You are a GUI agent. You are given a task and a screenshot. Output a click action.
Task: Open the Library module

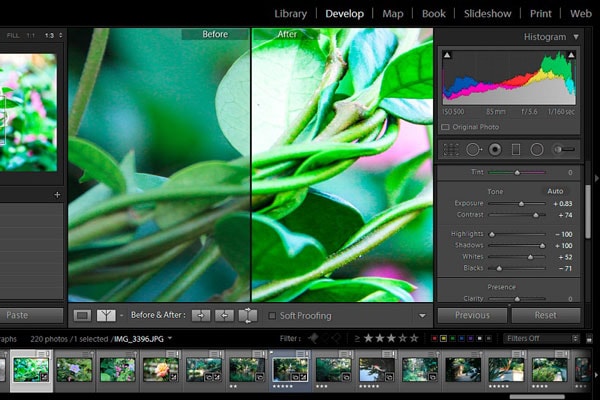(x=290, y=14)
